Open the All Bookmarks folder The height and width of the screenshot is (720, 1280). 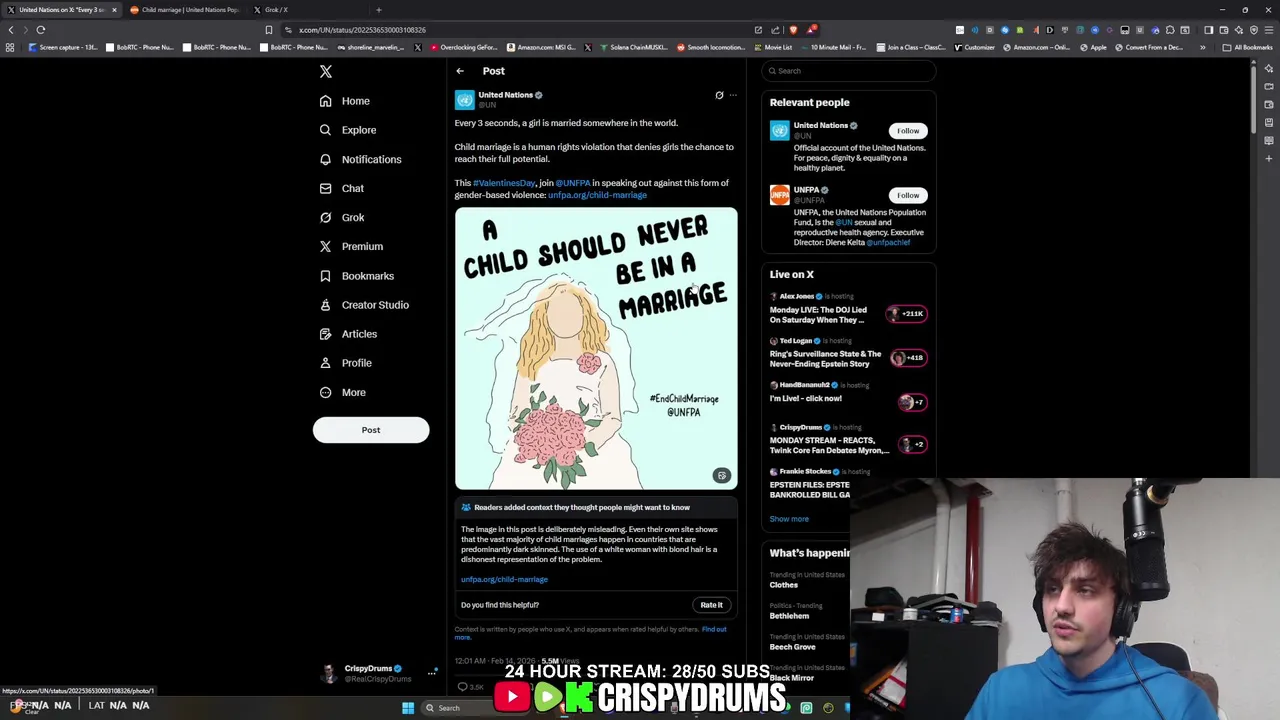1248,47
